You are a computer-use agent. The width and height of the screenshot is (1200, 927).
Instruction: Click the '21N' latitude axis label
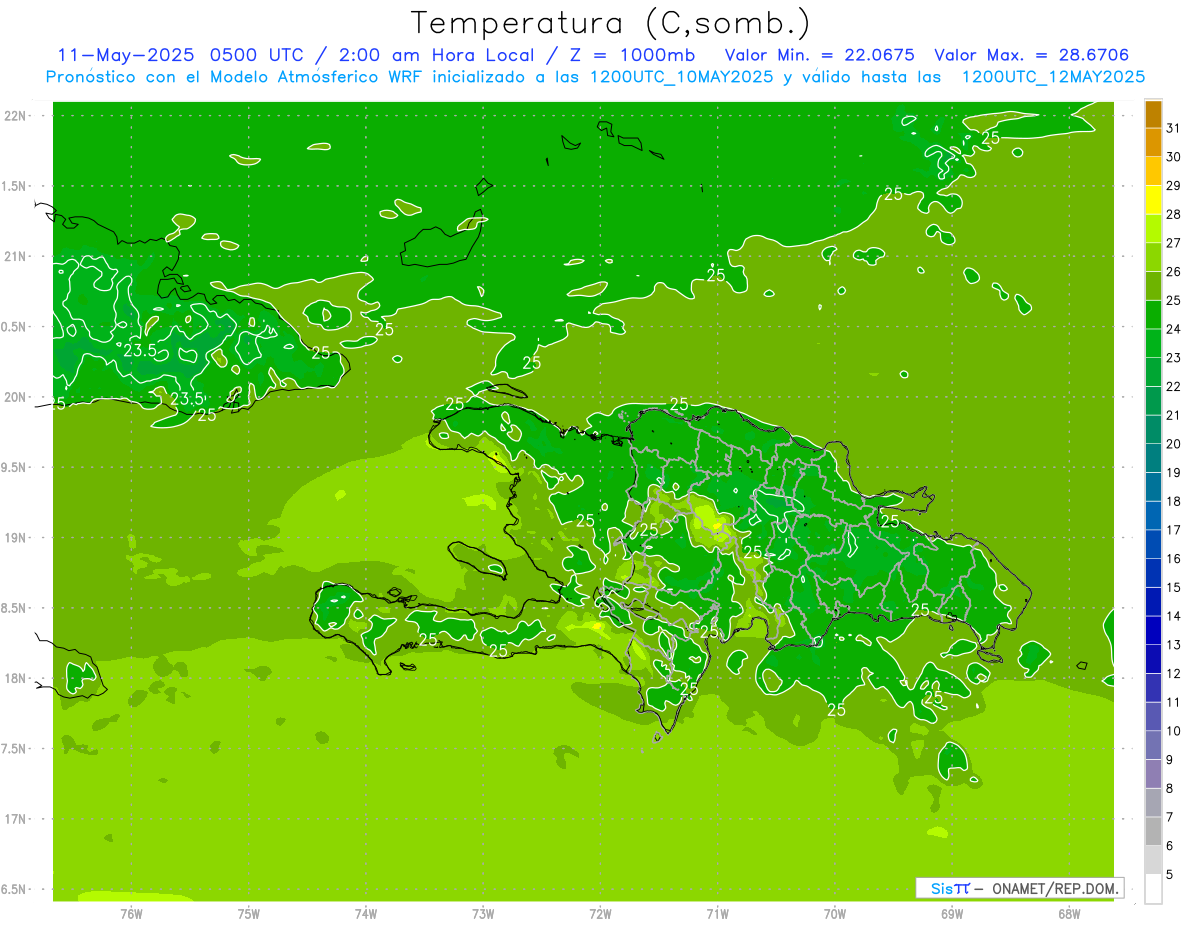click(x=15, y=256)
